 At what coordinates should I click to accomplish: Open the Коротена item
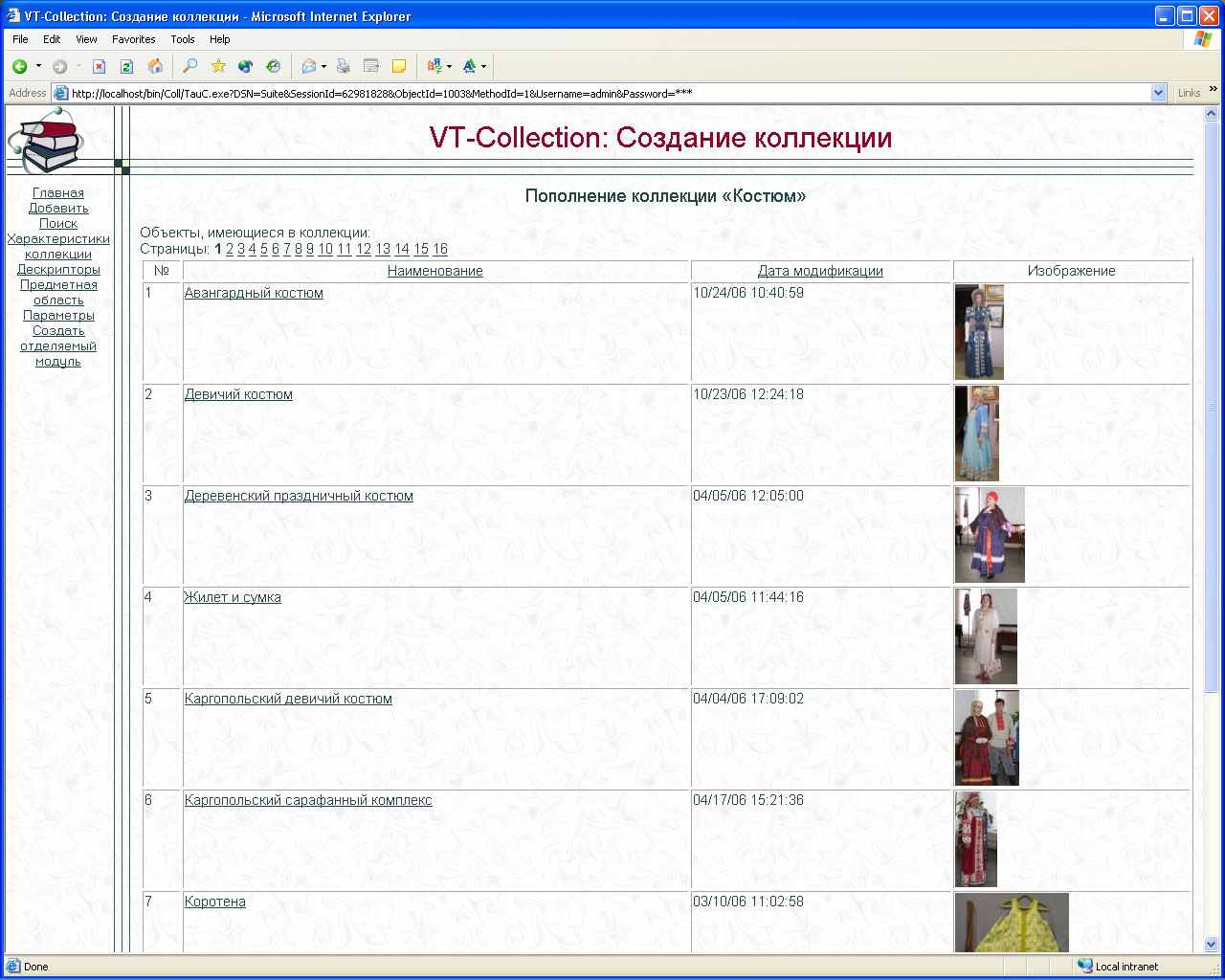point(215,902)
